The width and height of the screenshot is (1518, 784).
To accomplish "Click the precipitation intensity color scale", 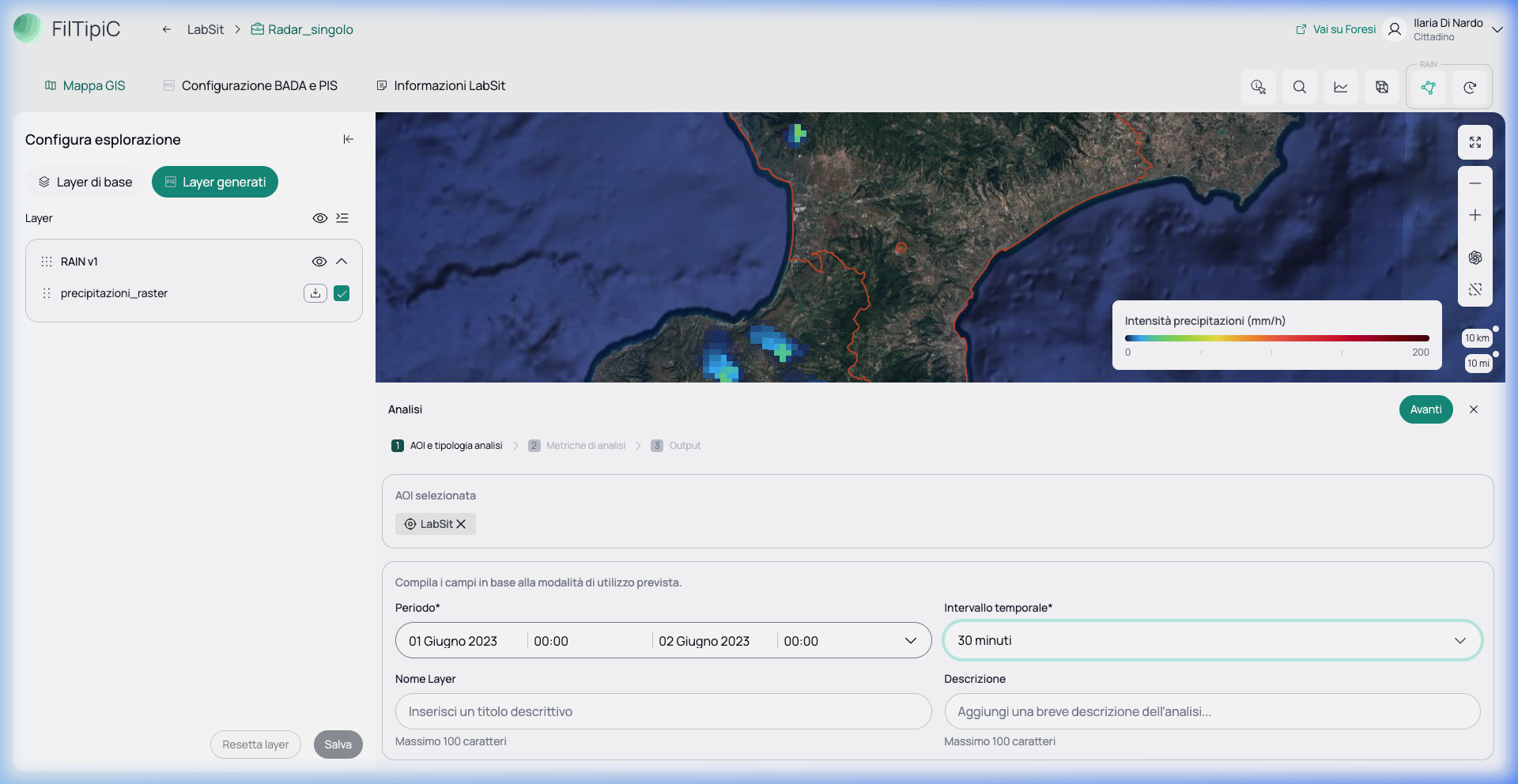I will [x=1276, y=338].
